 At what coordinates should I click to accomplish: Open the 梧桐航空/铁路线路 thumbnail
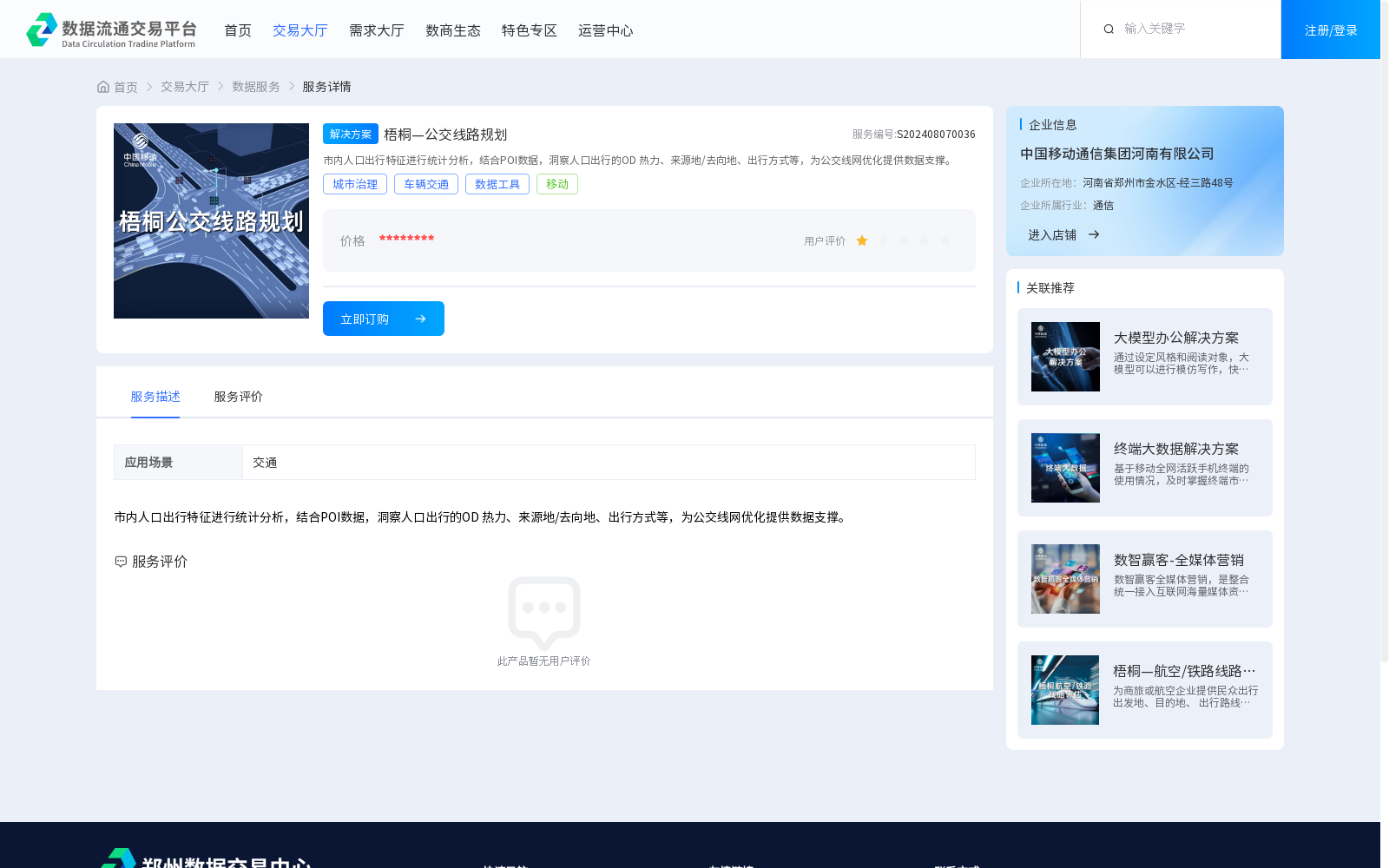coord(1065,690)
